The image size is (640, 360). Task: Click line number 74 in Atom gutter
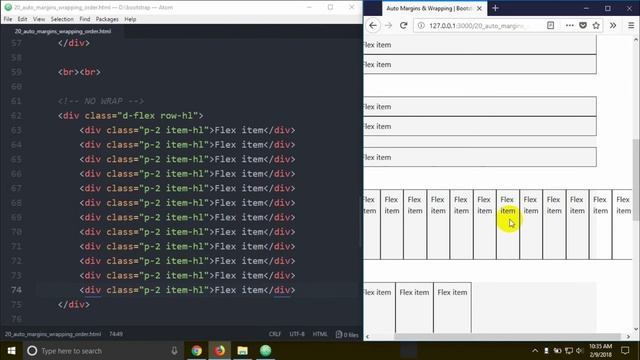pos(16,290)
